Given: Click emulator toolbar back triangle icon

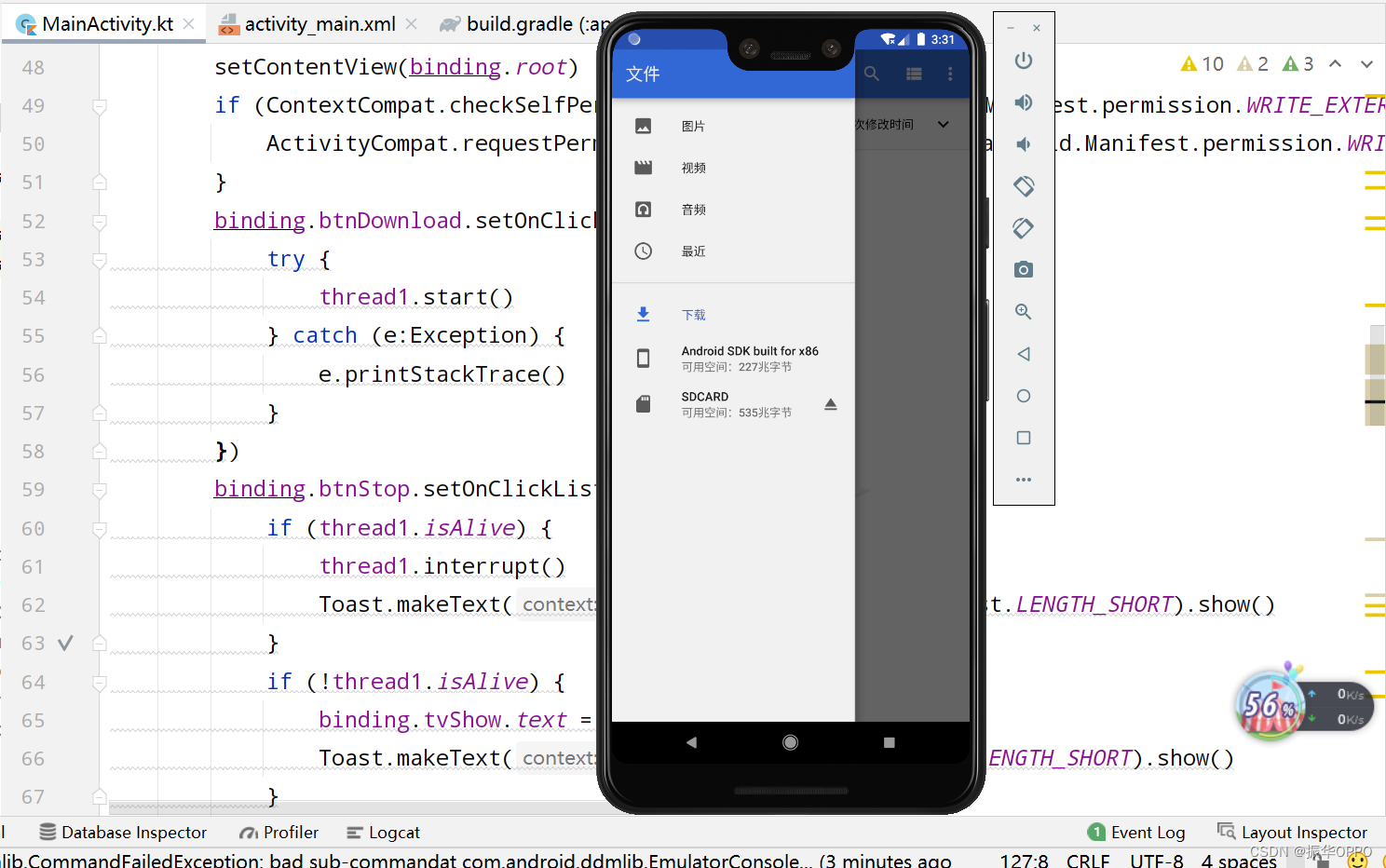Looking at the screenshot, I should click(x=1024, y=354).
